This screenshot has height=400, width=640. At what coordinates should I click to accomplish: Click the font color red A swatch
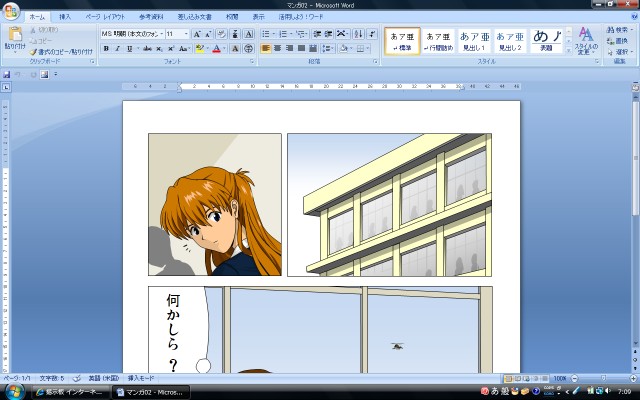(216, 48)
